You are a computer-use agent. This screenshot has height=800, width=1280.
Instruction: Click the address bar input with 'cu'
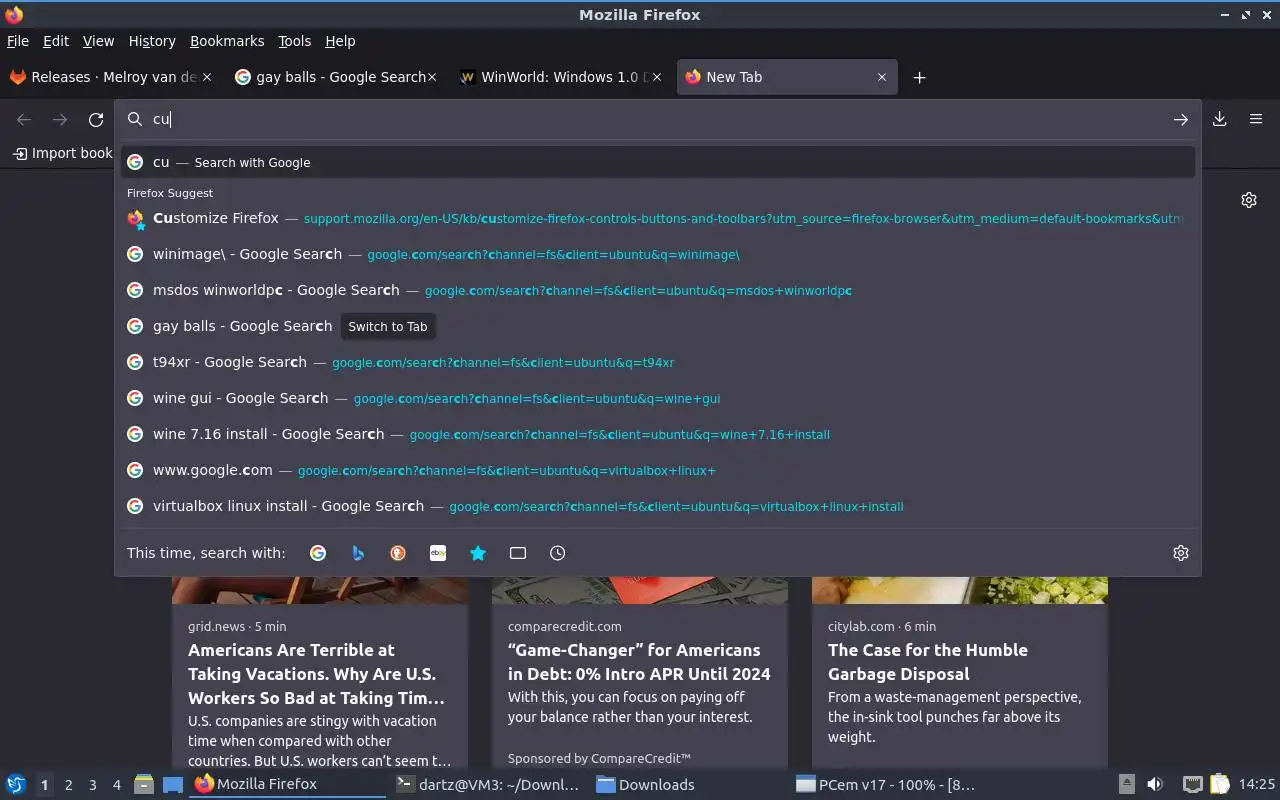point(660,119)
